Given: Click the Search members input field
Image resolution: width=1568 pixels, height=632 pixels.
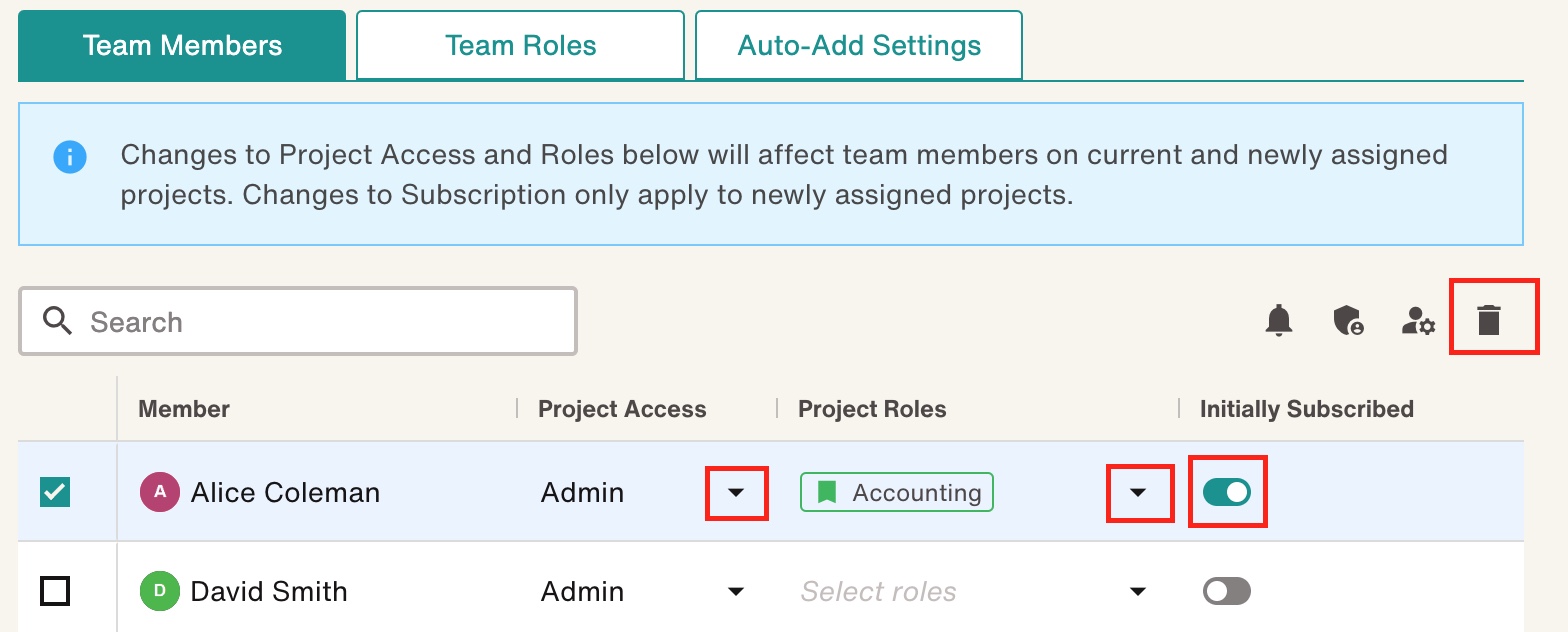Looking at the screenshot, I should click(298, 321).
